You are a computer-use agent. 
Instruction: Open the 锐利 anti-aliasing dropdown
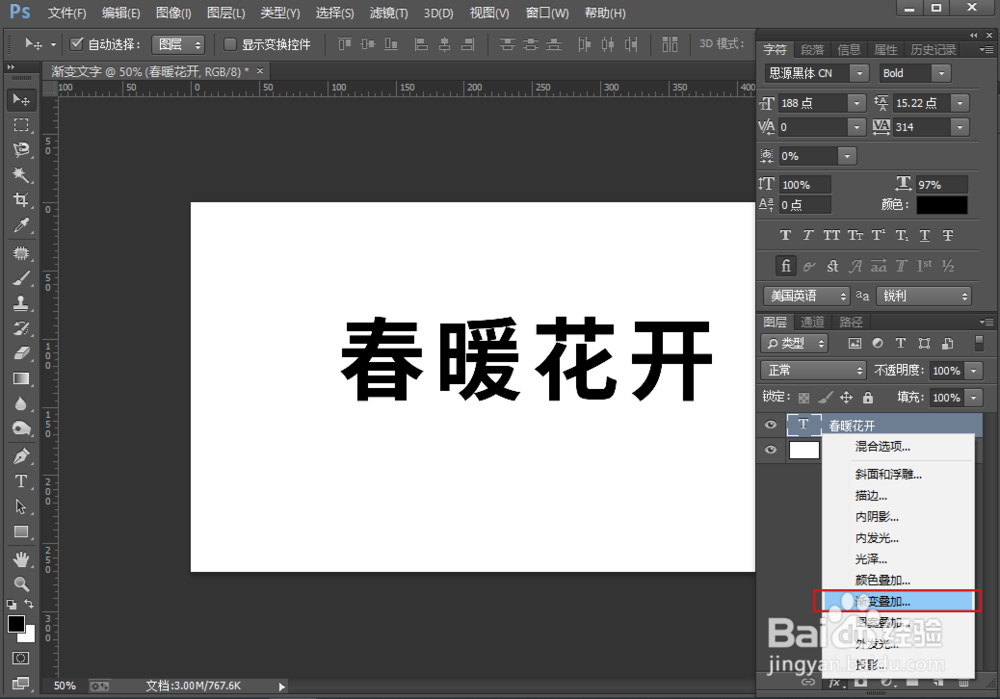pos(923,295)
